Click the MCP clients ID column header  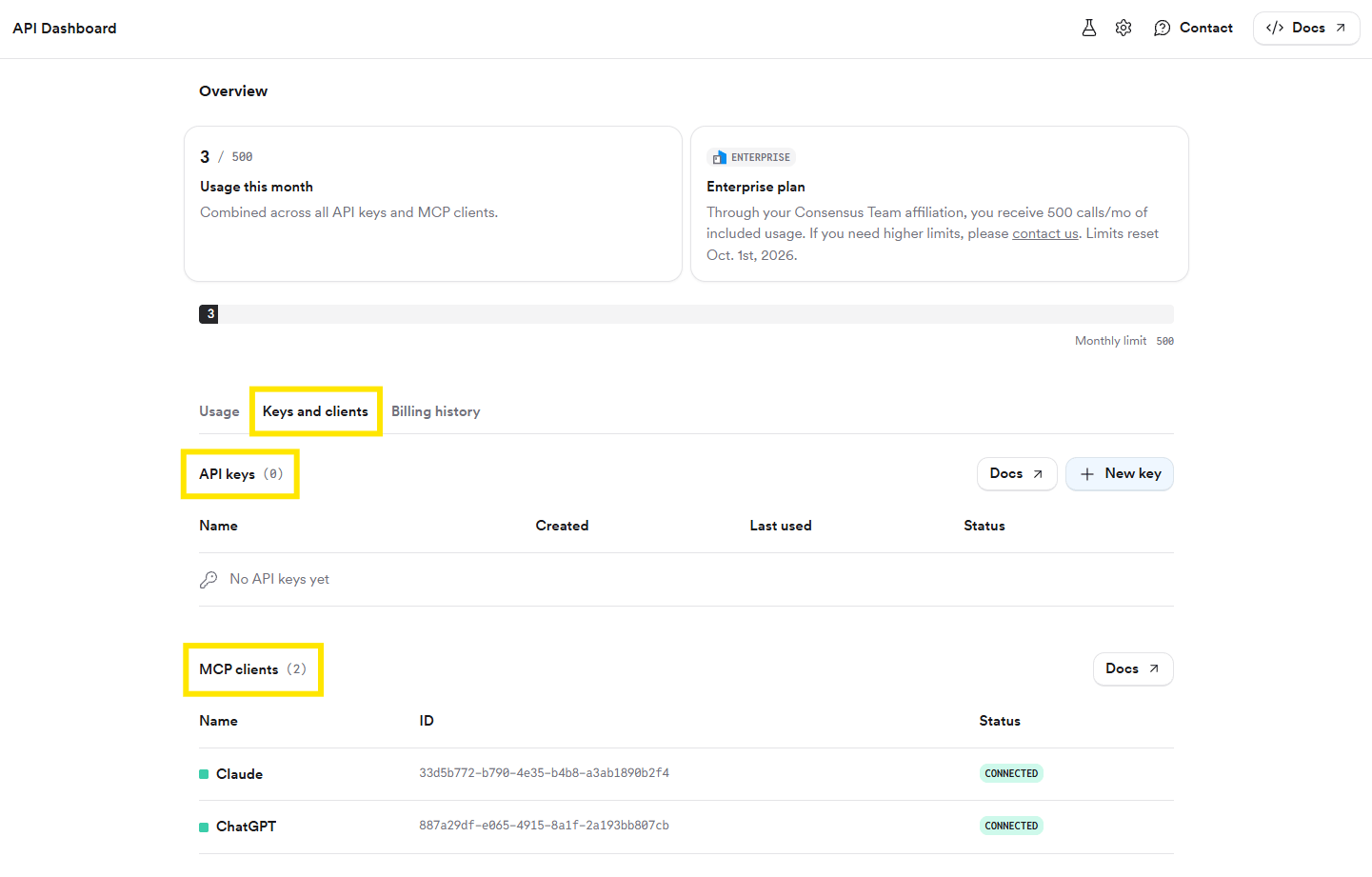tap(427, 721)
